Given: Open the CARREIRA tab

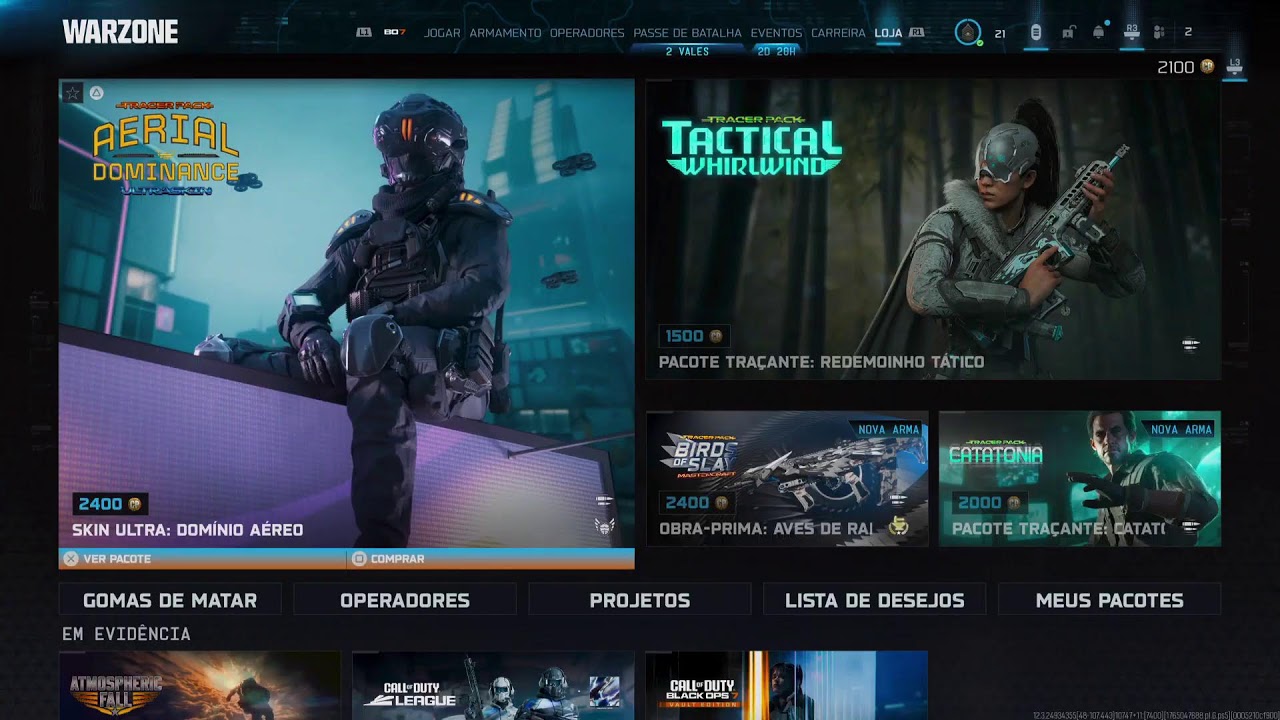Looking at the screenshot, I should [x=838, y=33].
